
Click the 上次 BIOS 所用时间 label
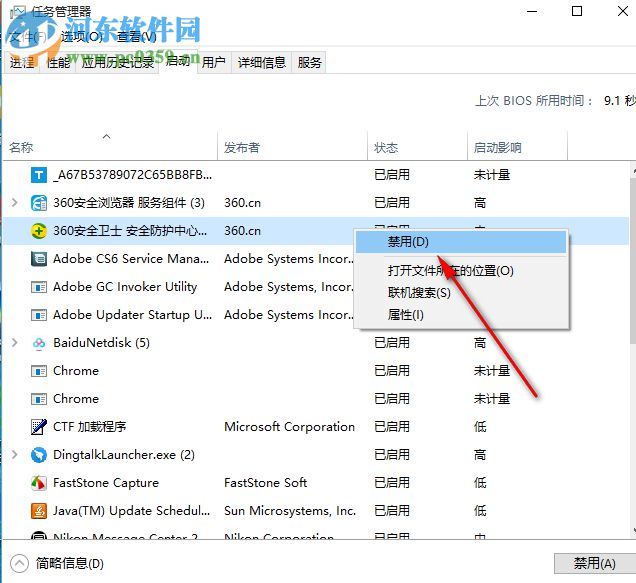534,101
